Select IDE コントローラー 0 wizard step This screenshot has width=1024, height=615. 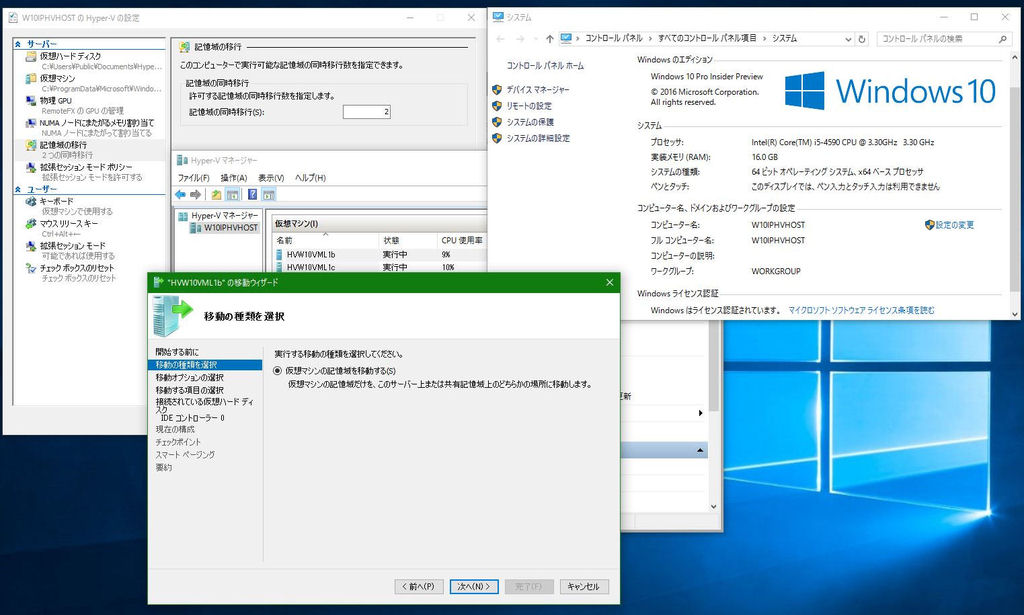tap(193, 418)
